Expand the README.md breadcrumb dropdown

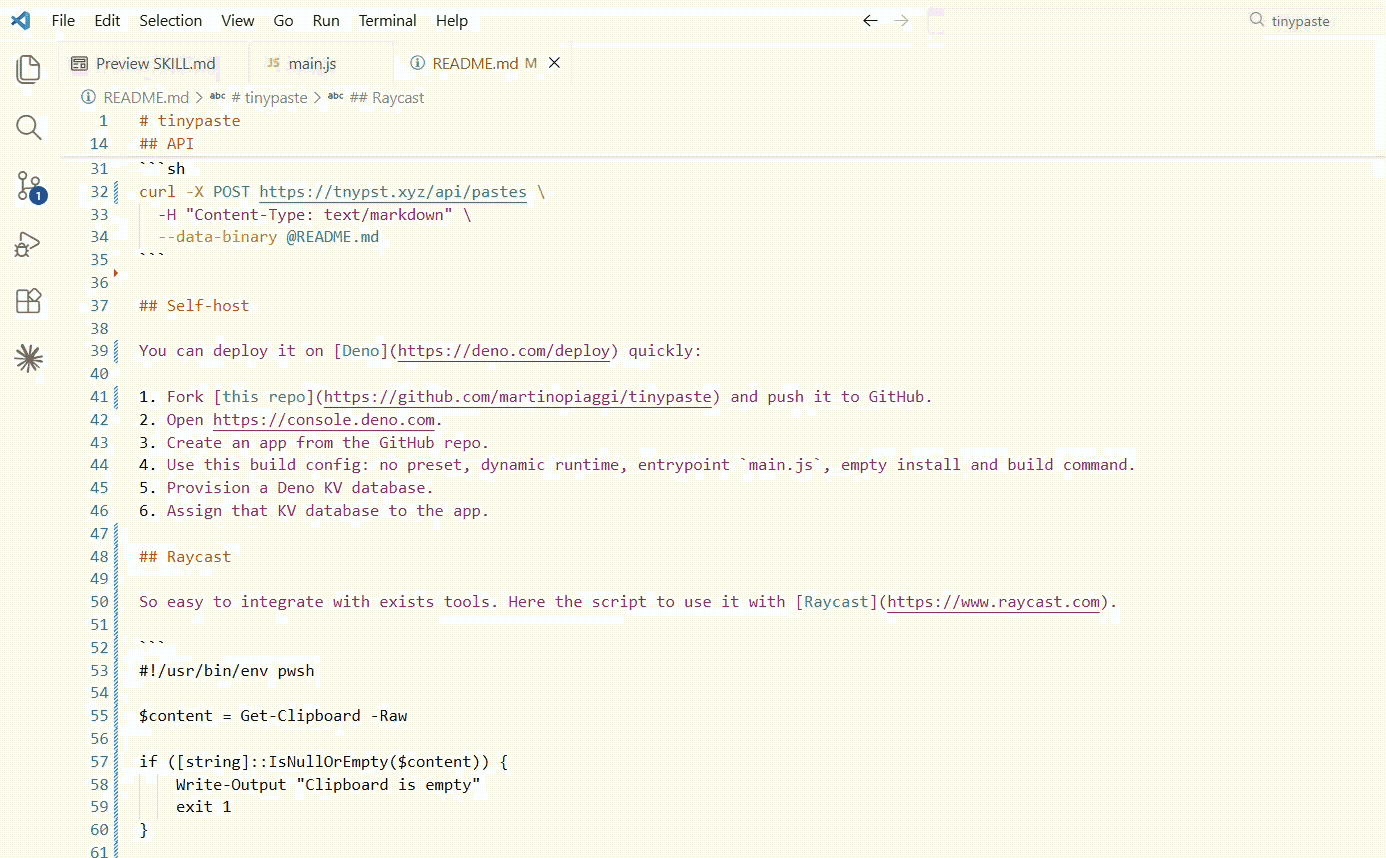136,98
